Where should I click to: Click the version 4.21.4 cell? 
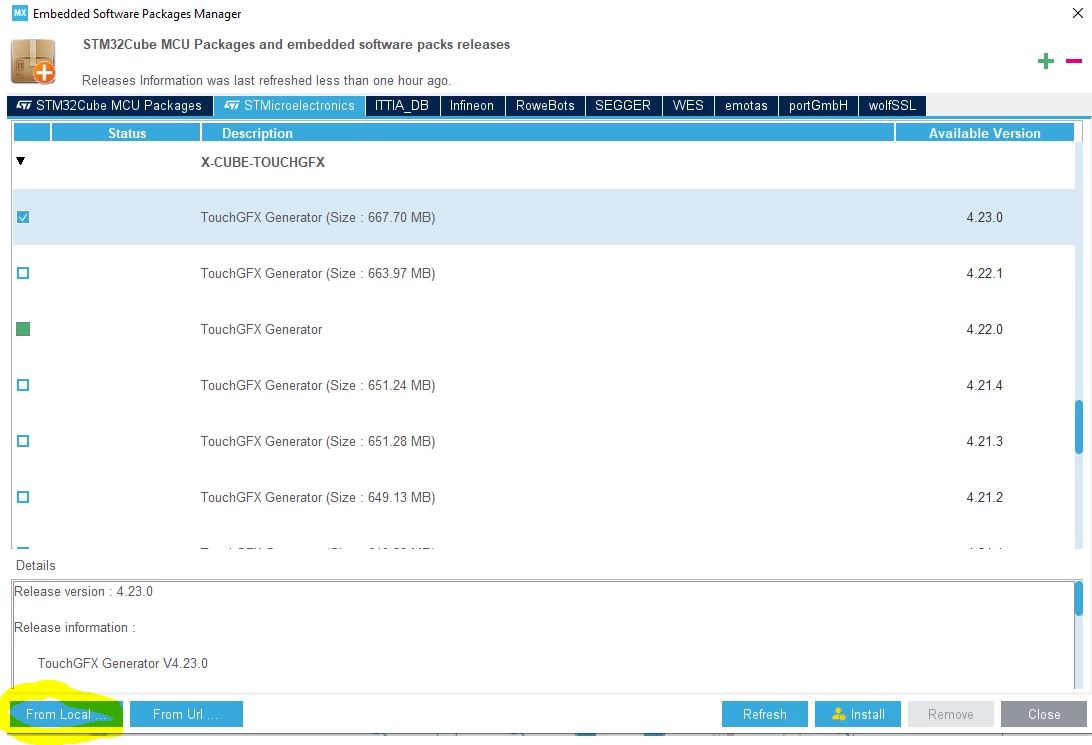point(984,385)
